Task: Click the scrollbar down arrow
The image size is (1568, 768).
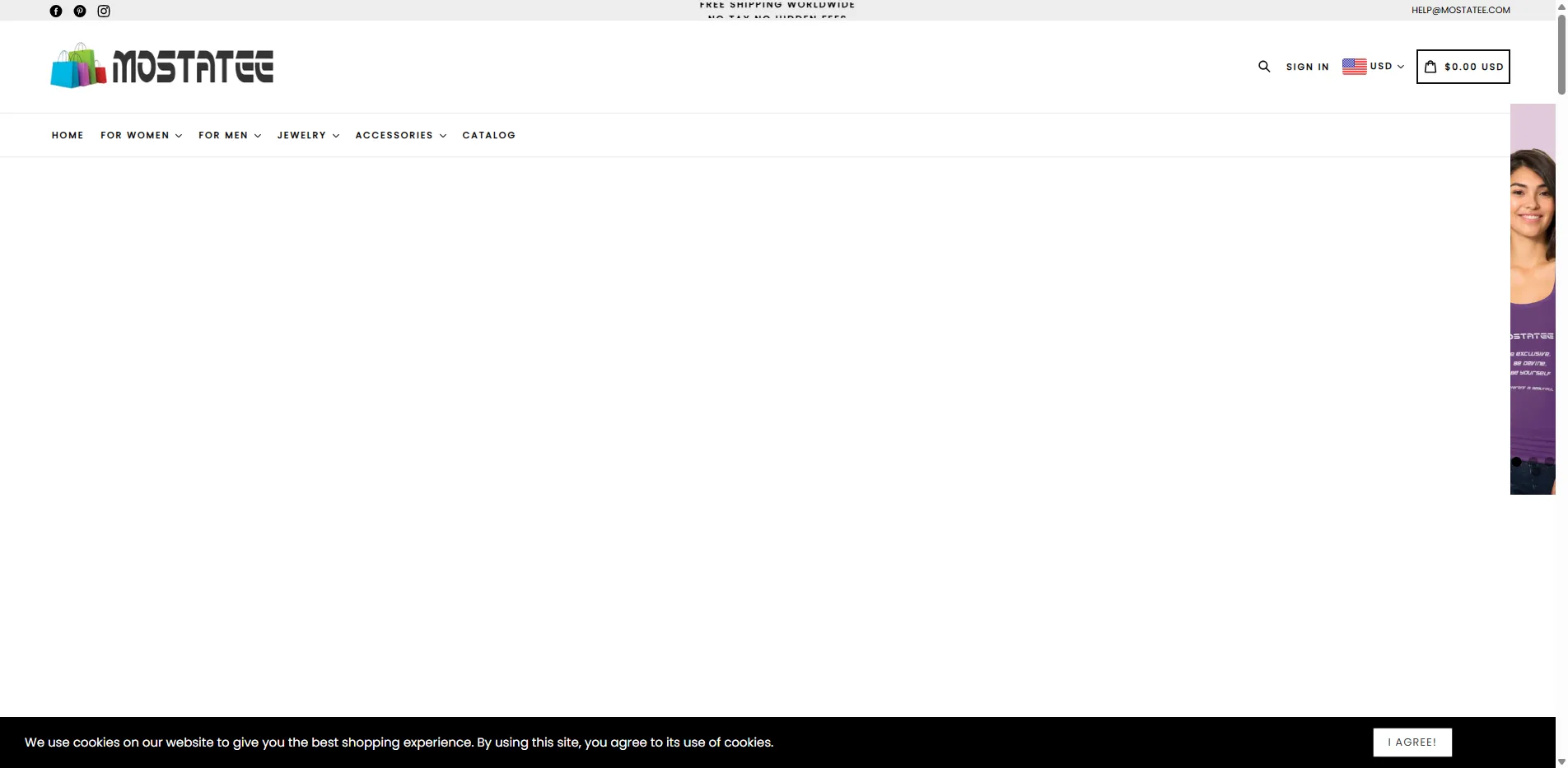Action: tap(1561, 761)
